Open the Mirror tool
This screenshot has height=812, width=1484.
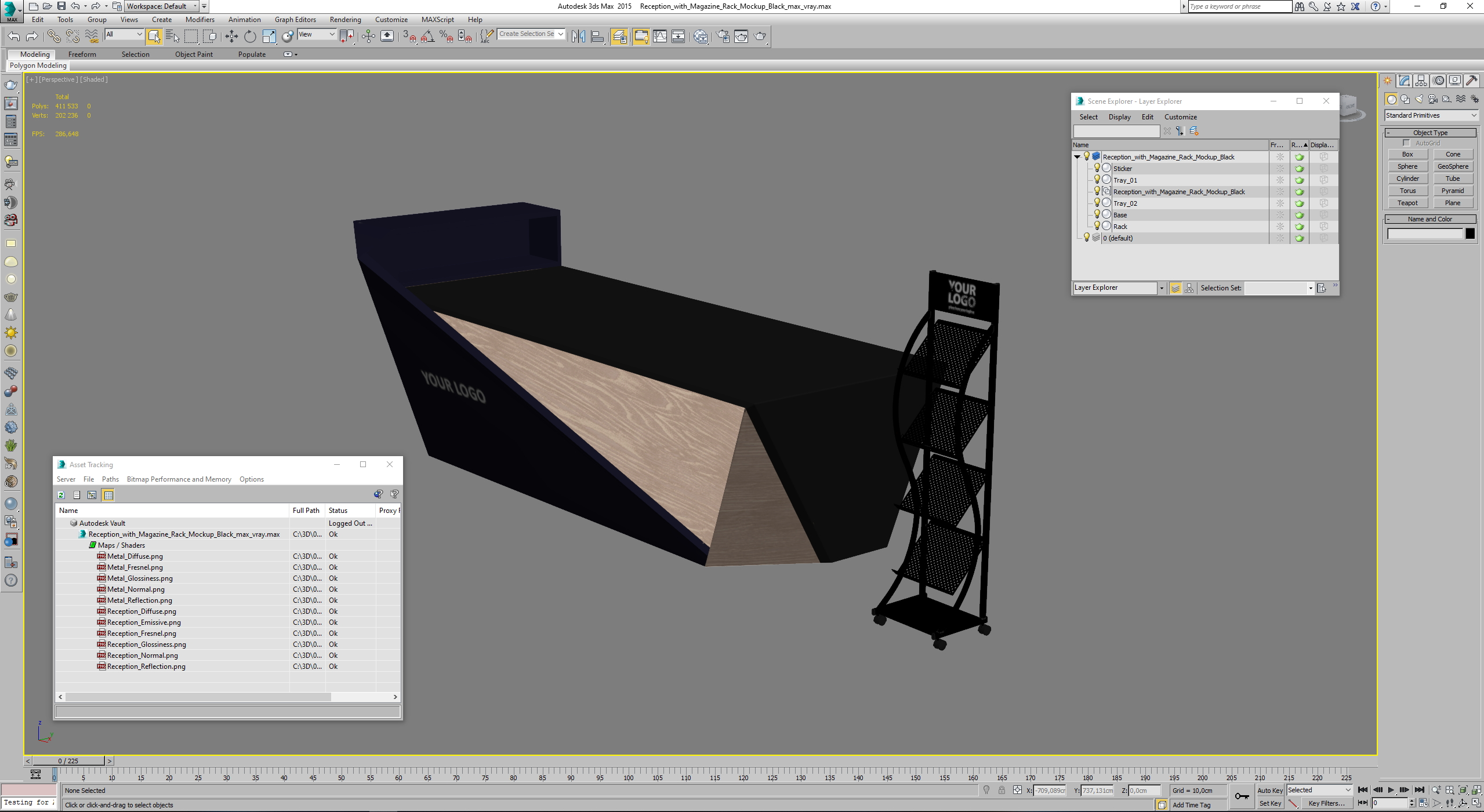pyautogui.click(x=578, y=37)
